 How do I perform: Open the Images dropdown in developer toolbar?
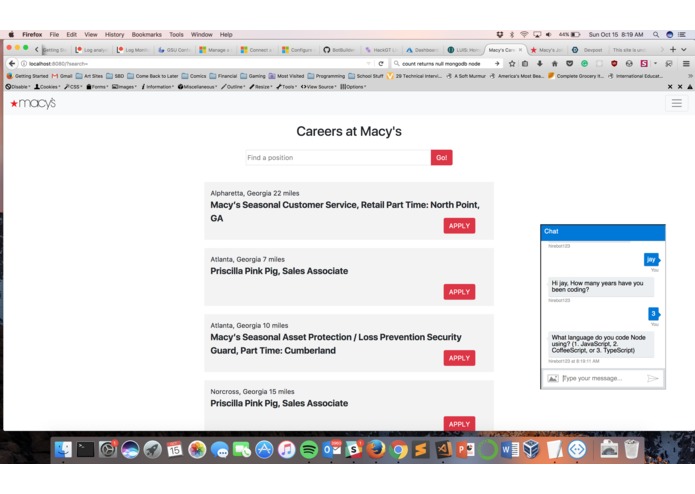[125, 87]
